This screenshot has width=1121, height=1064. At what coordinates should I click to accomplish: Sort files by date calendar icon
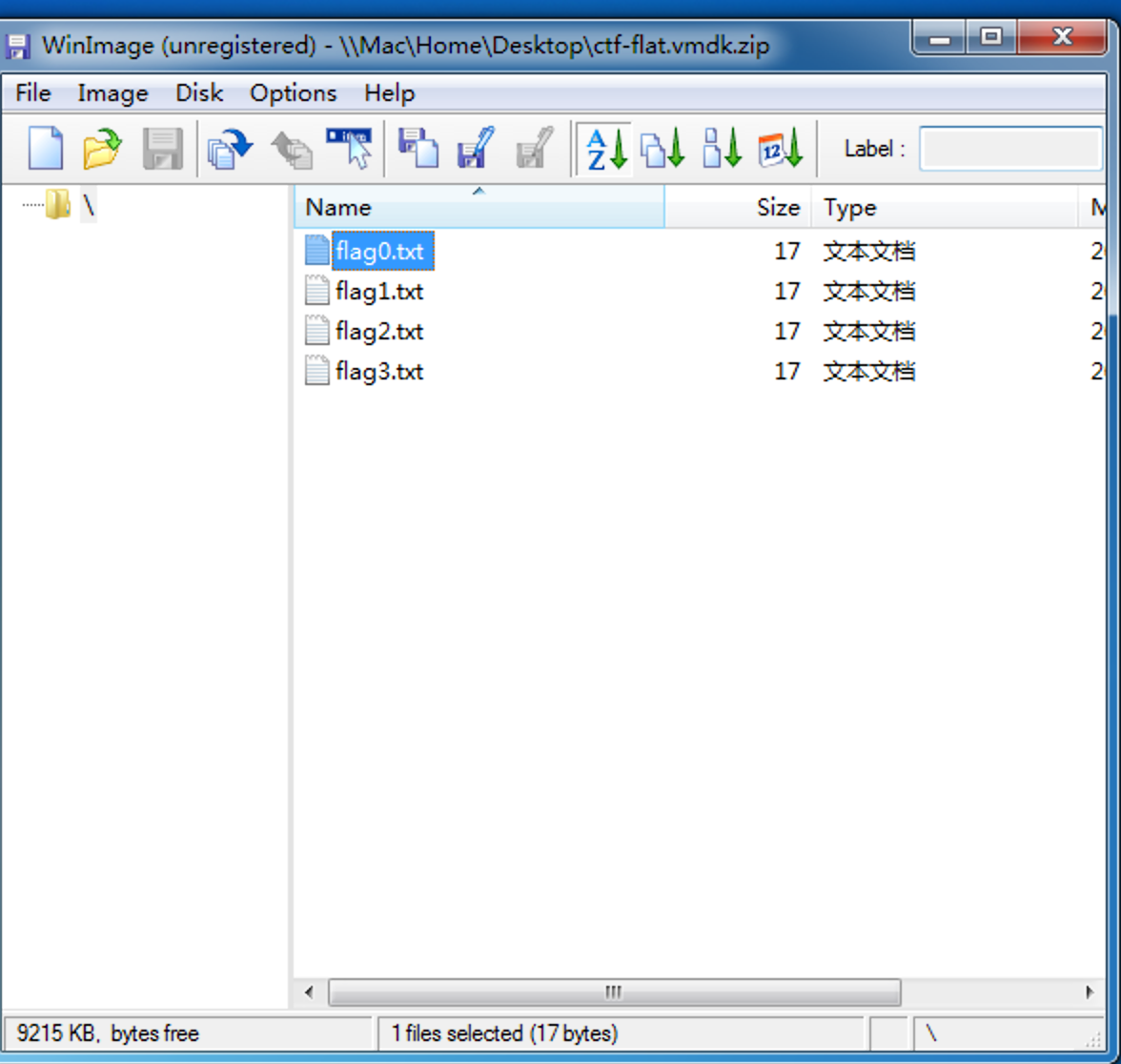click(x=781, y=148)
